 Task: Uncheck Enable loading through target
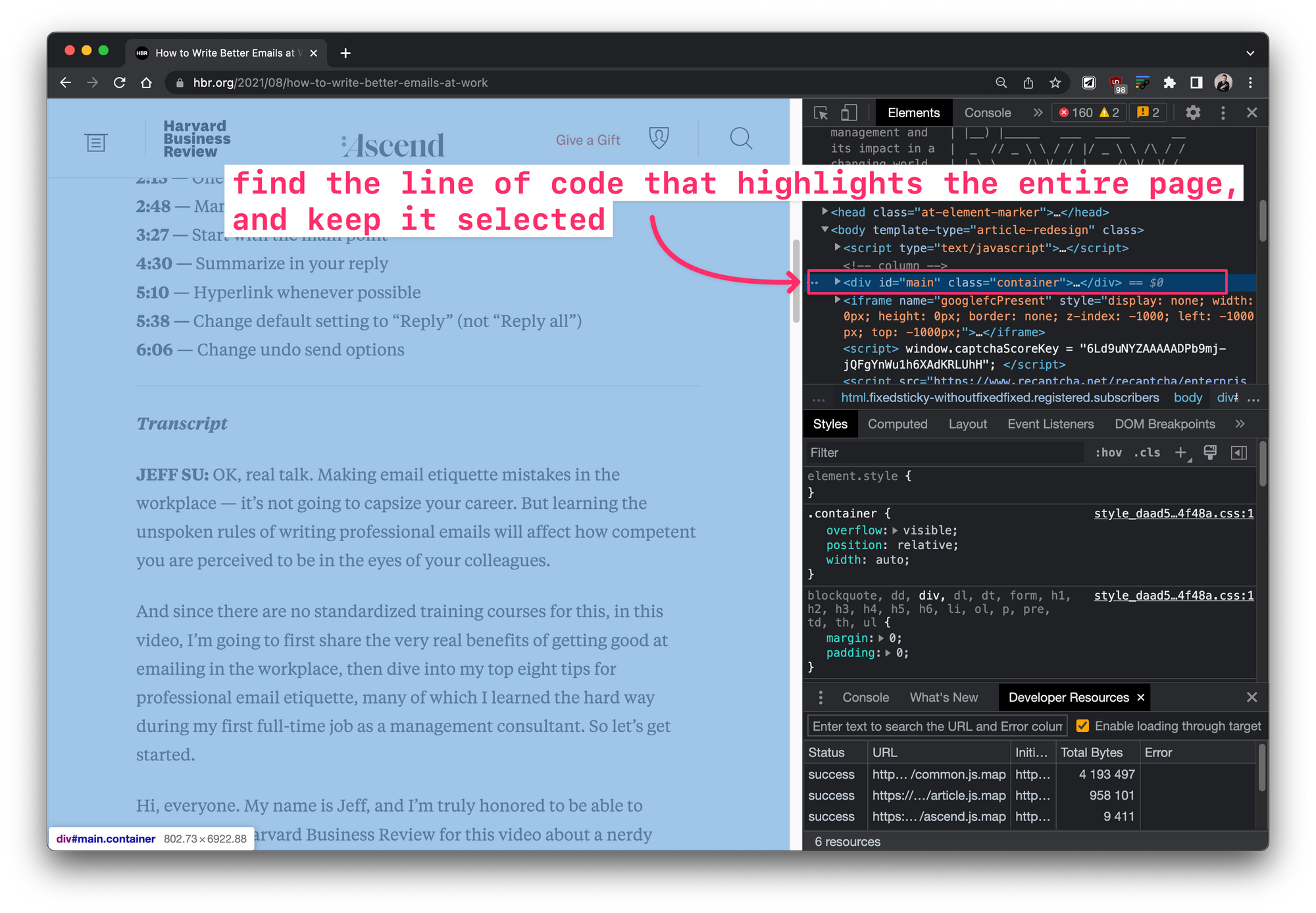(1082, 726)
